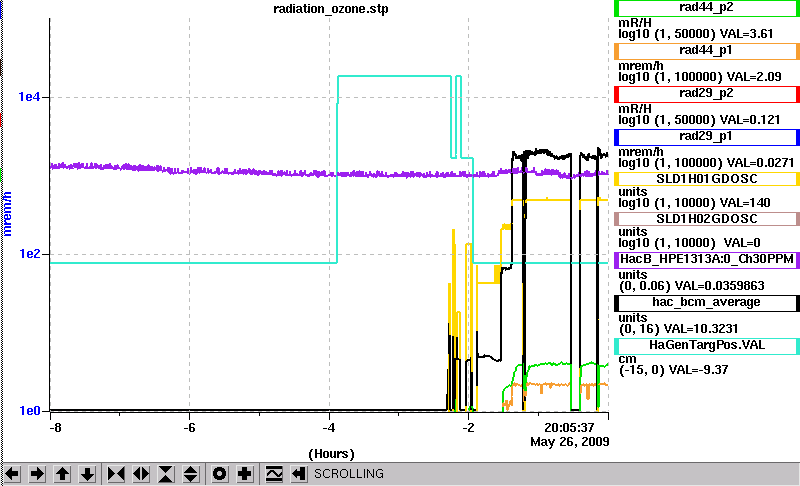This screenshot has width=800, height=486.
Task: Select the HacB_HPE1313A:0_Ch30PPM legend entry
Action: tap(707, 260)
